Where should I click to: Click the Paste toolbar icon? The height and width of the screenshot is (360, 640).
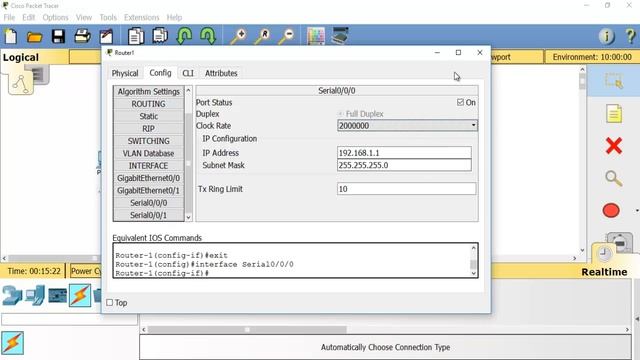tap(160, 36)
